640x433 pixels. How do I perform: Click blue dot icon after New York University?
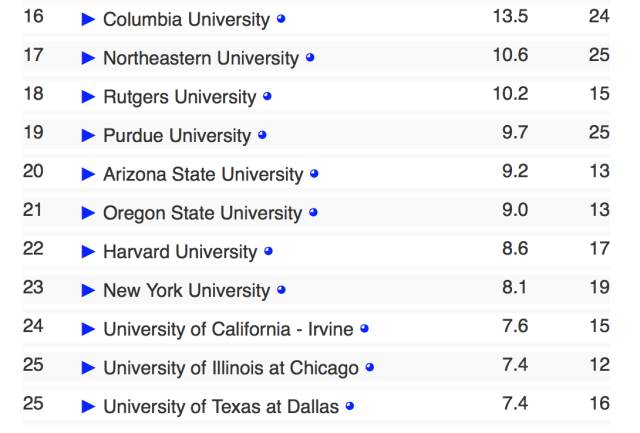point(281,290)
